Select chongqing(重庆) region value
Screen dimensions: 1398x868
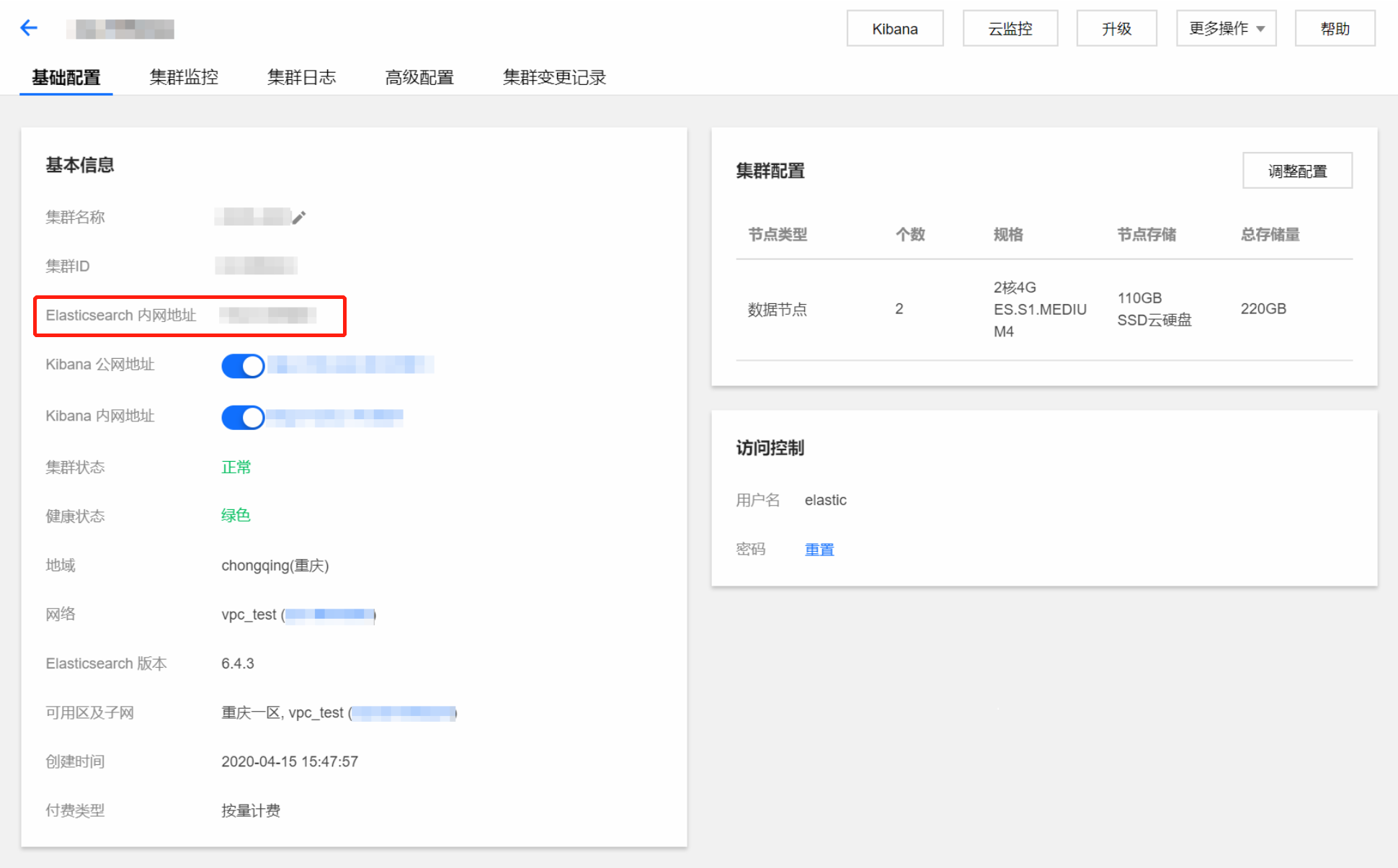point(275,565)
